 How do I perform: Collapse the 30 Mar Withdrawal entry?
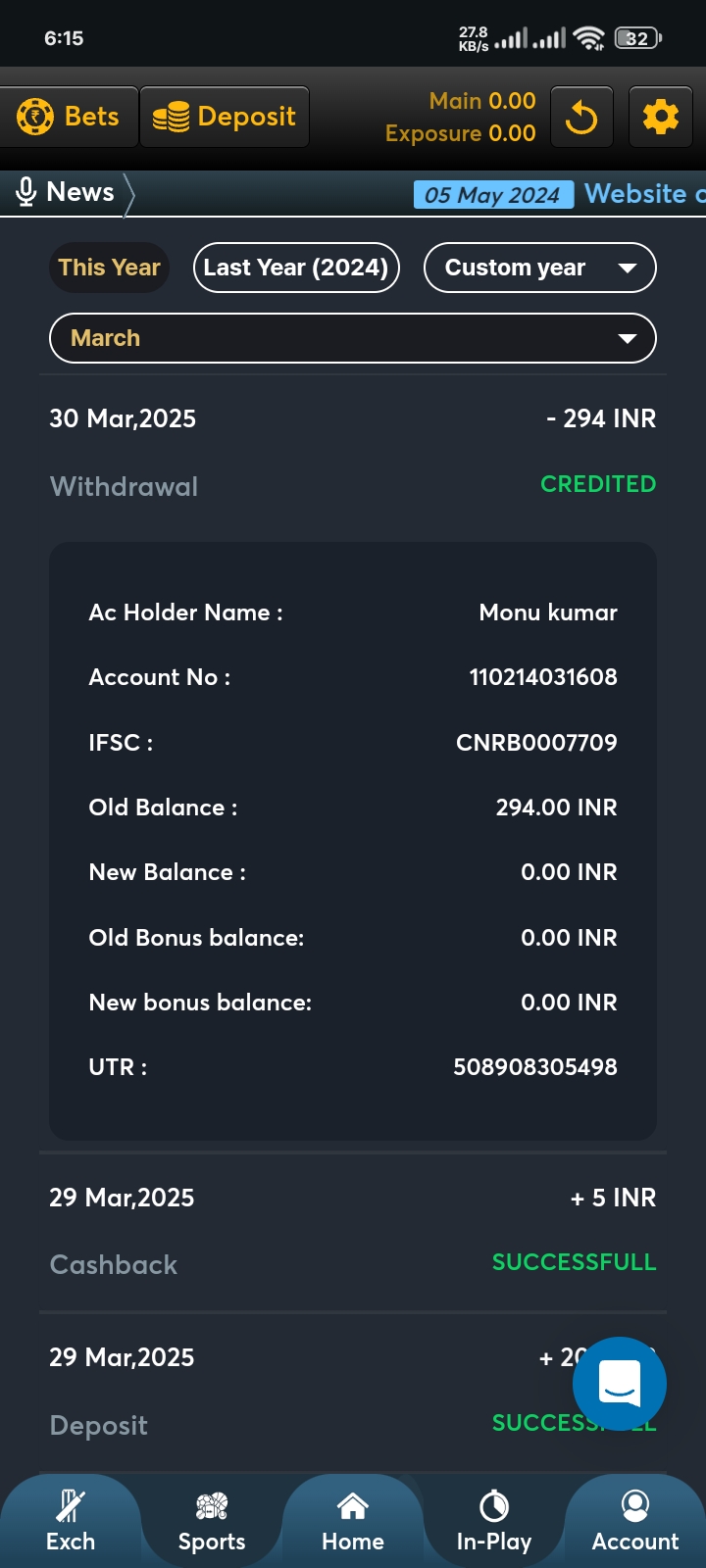[x=353, y=451]
